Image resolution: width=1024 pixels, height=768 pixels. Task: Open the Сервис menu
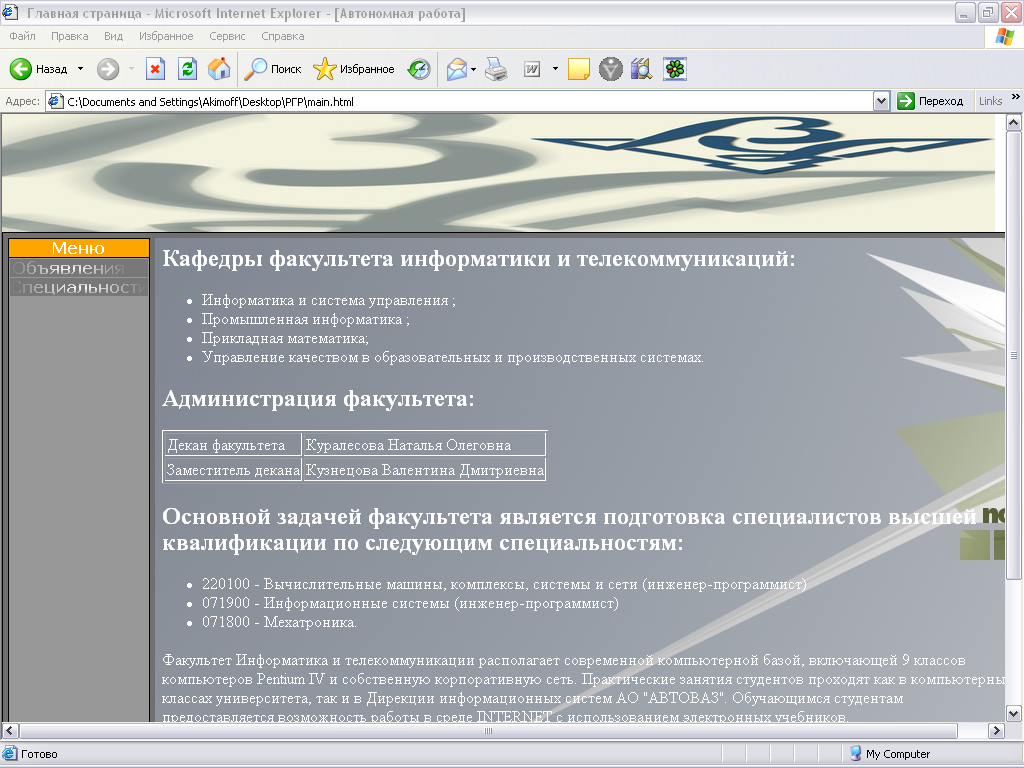coord(227,36)
